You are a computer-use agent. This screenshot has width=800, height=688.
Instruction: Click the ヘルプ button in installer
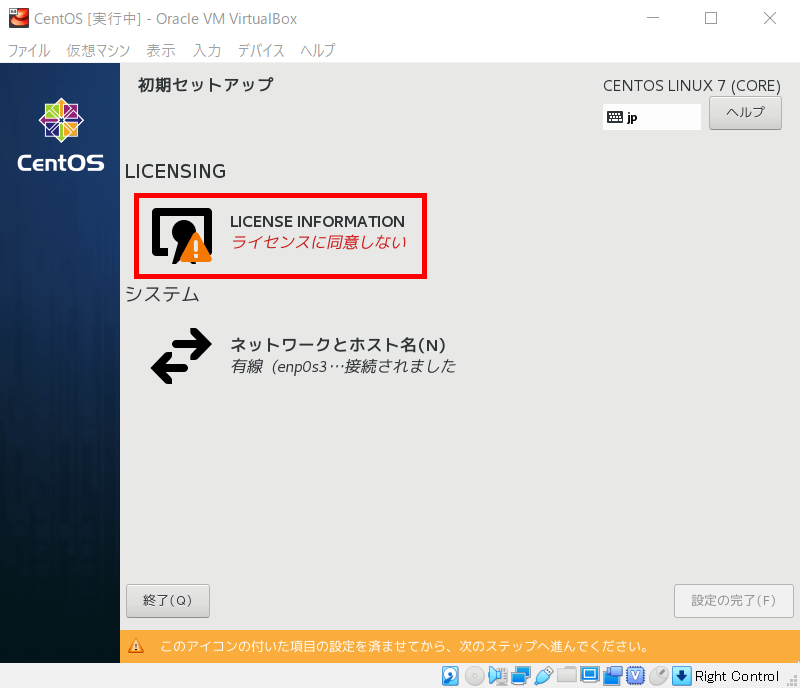coord(745,113)
